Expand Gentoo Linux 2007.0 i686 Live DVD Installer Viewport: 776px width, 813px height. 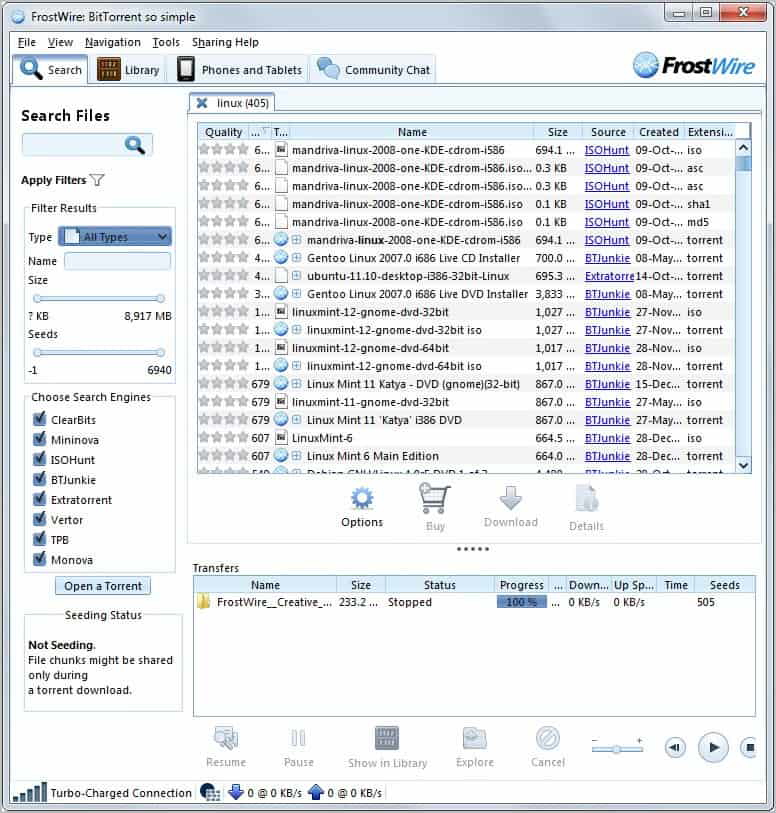coord(297,294)
